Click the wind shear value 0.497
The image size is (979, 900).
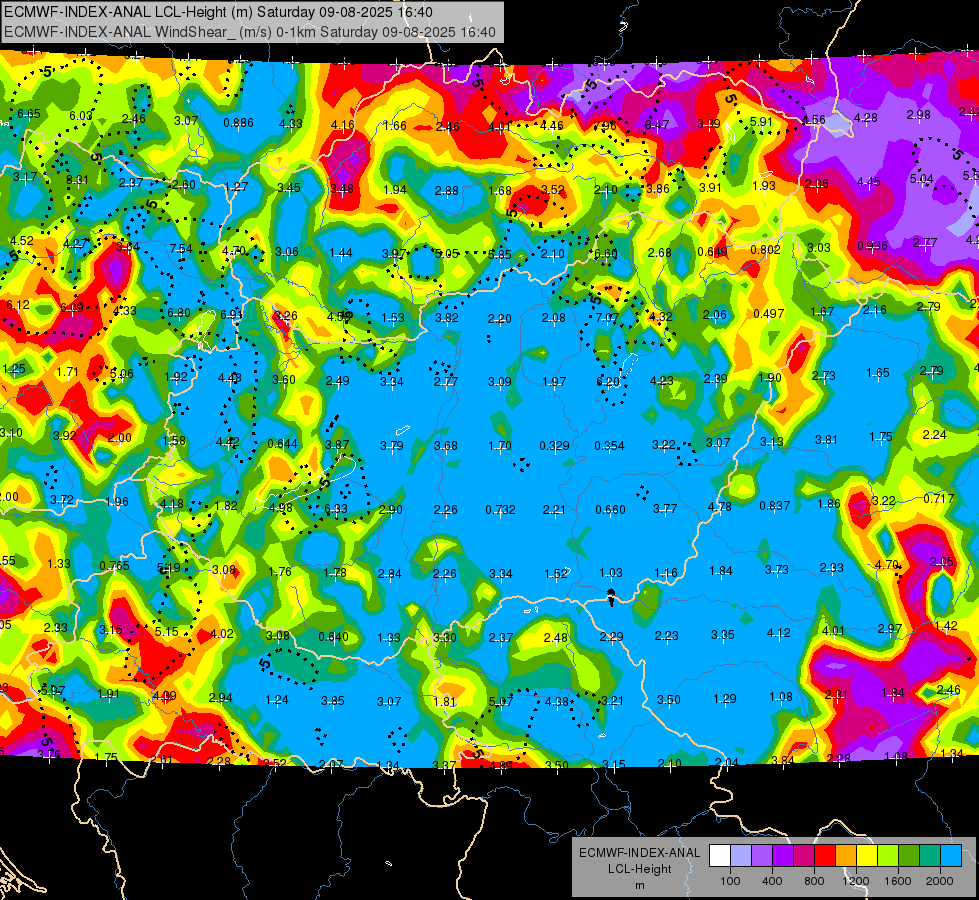pyautogui.click(x=769, y=314)
